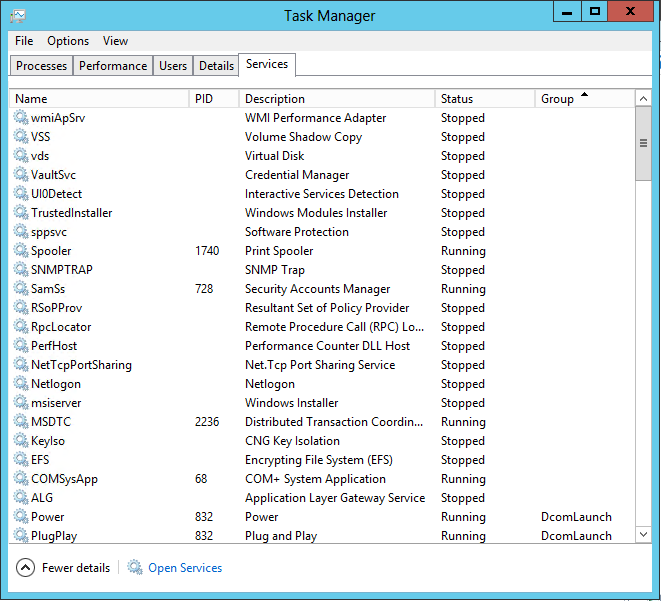Click the gear icon beside UI0Detect
The width and height of the screenshot is (661, 601).
tap(21, 193)
